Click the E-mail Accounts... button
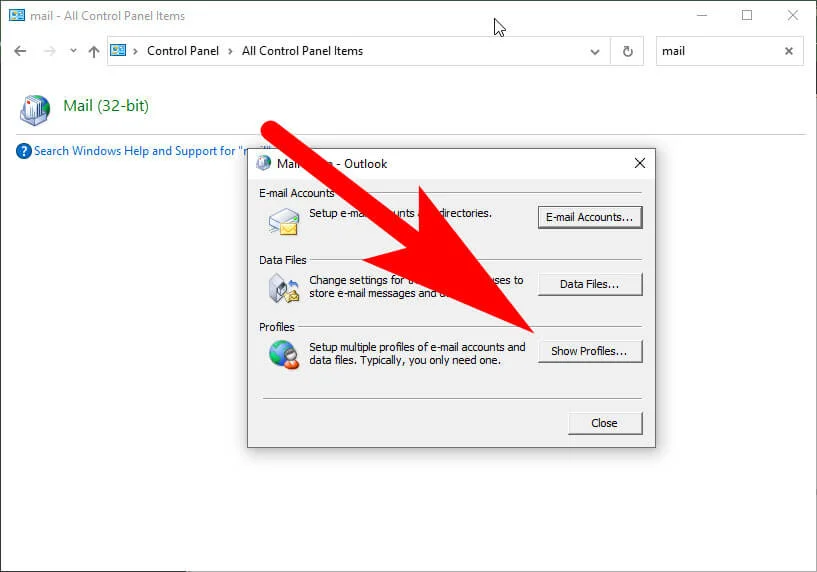The height and width of the screenshot is (572, 817). point(590,217)
